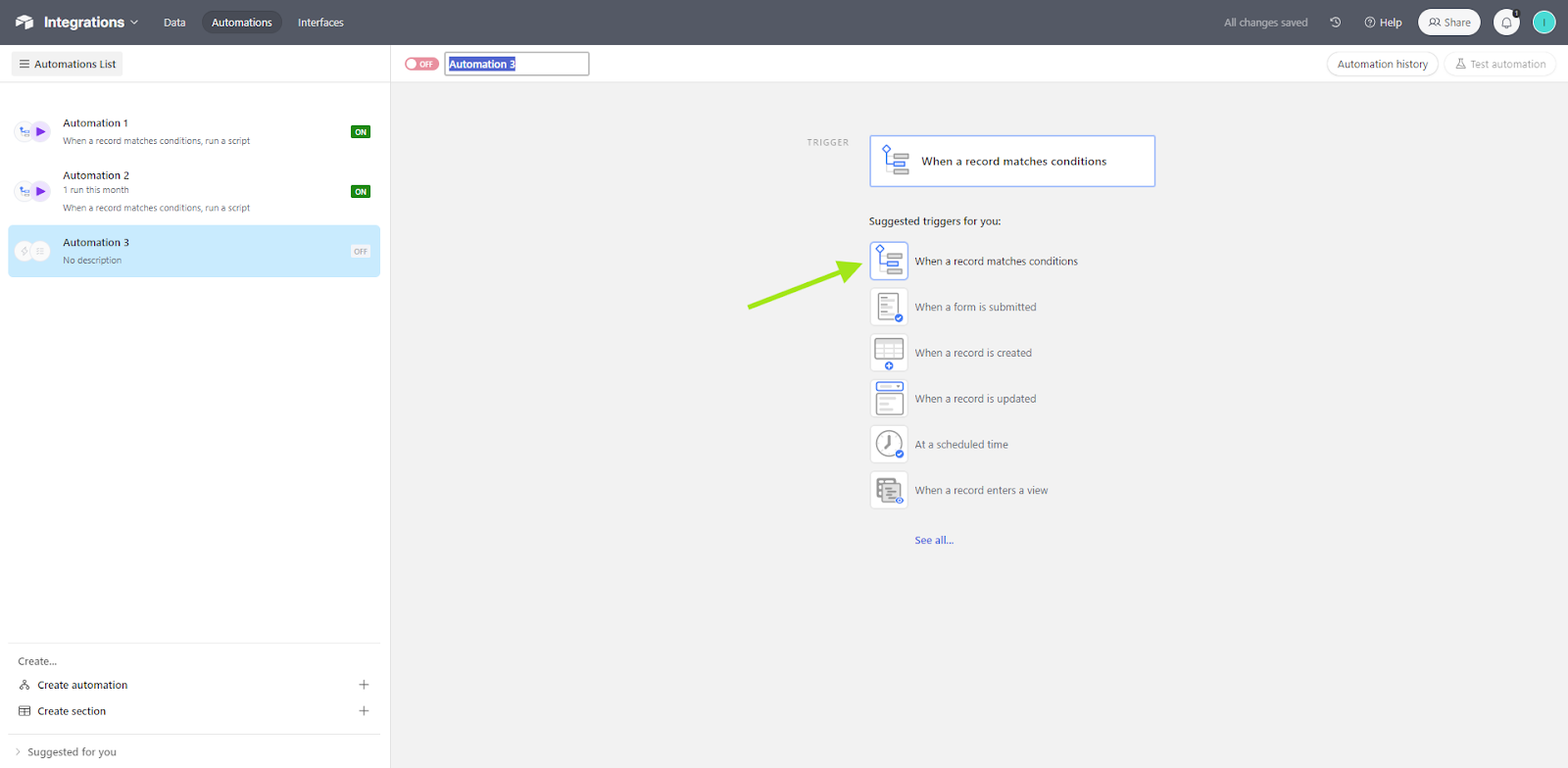The height and width of the screenshot is (768, 1568).
Task: Open the Help menu
Action: pos(1383,23)
